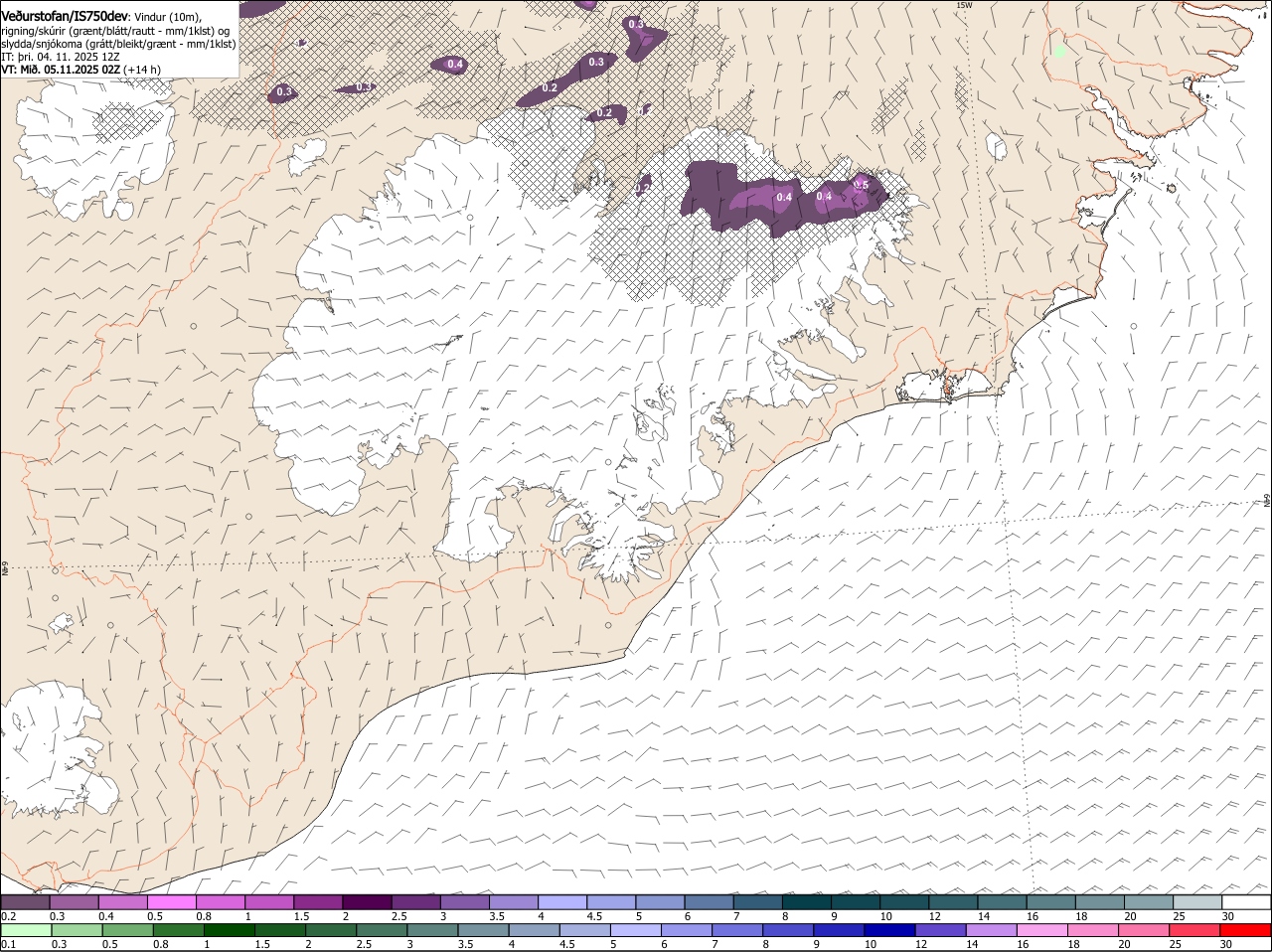Click the lower legend value label '0.8'
1272x952 pixels.
pos(160,944)
